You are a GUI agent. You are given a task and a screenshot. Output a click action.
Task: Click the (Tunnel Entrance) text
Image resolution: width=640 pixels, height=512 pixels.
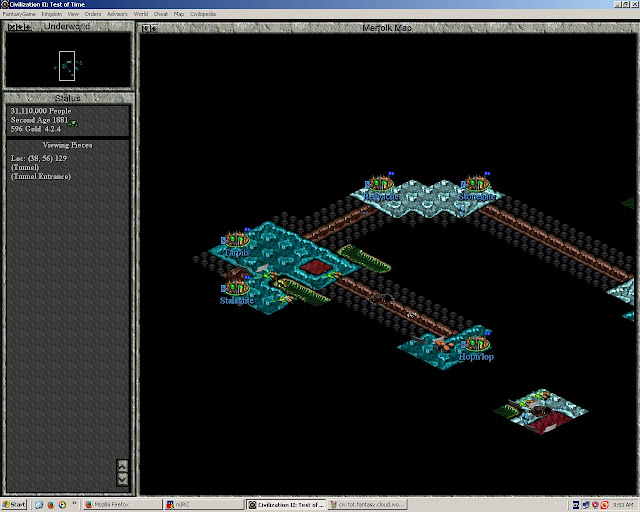click(41, 176)
